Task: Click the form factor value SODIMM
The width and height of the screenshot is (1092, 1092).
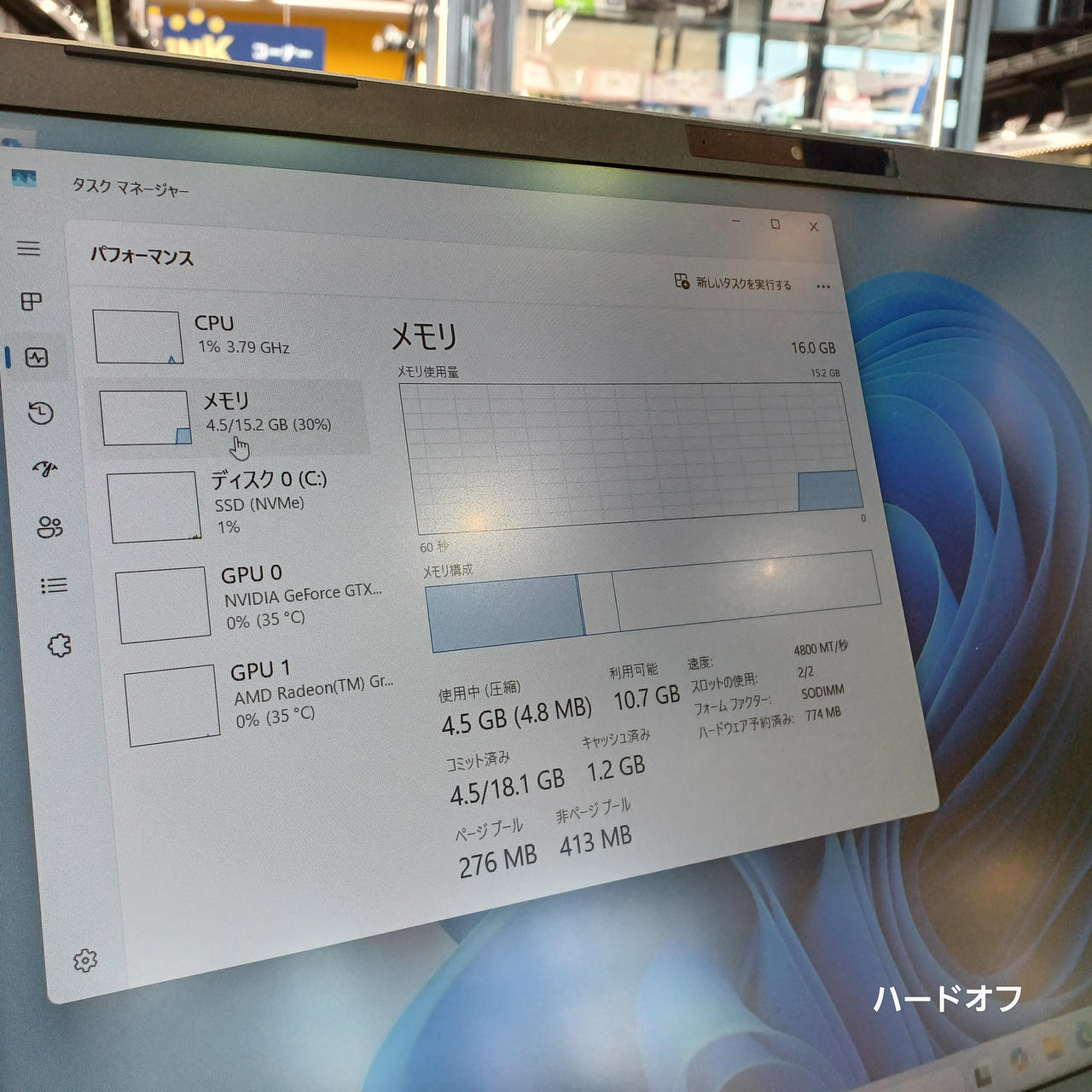Action: coord(822,692)
